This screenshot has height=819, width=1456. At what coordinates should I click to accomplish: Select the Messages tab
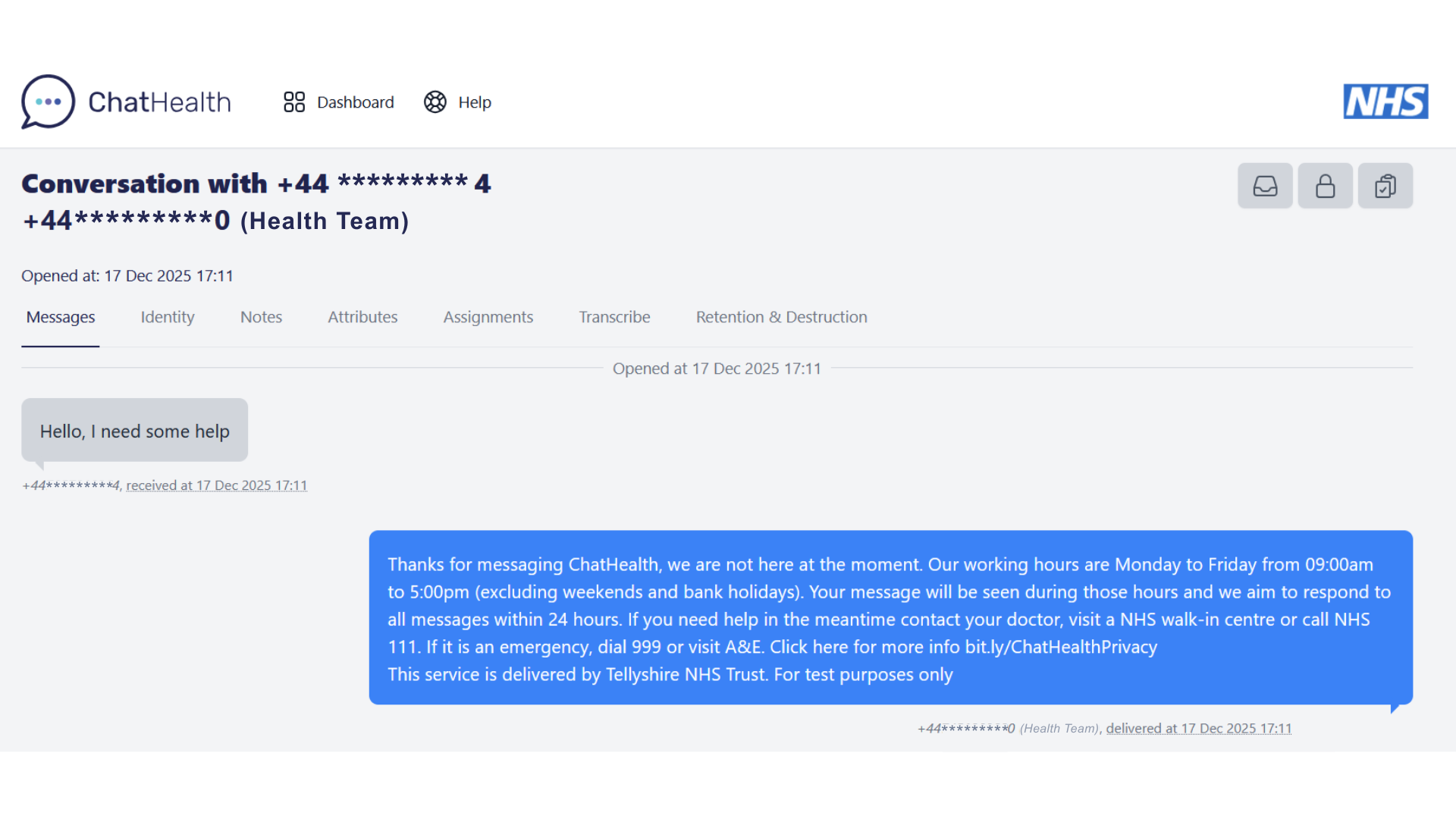(61, 317)
